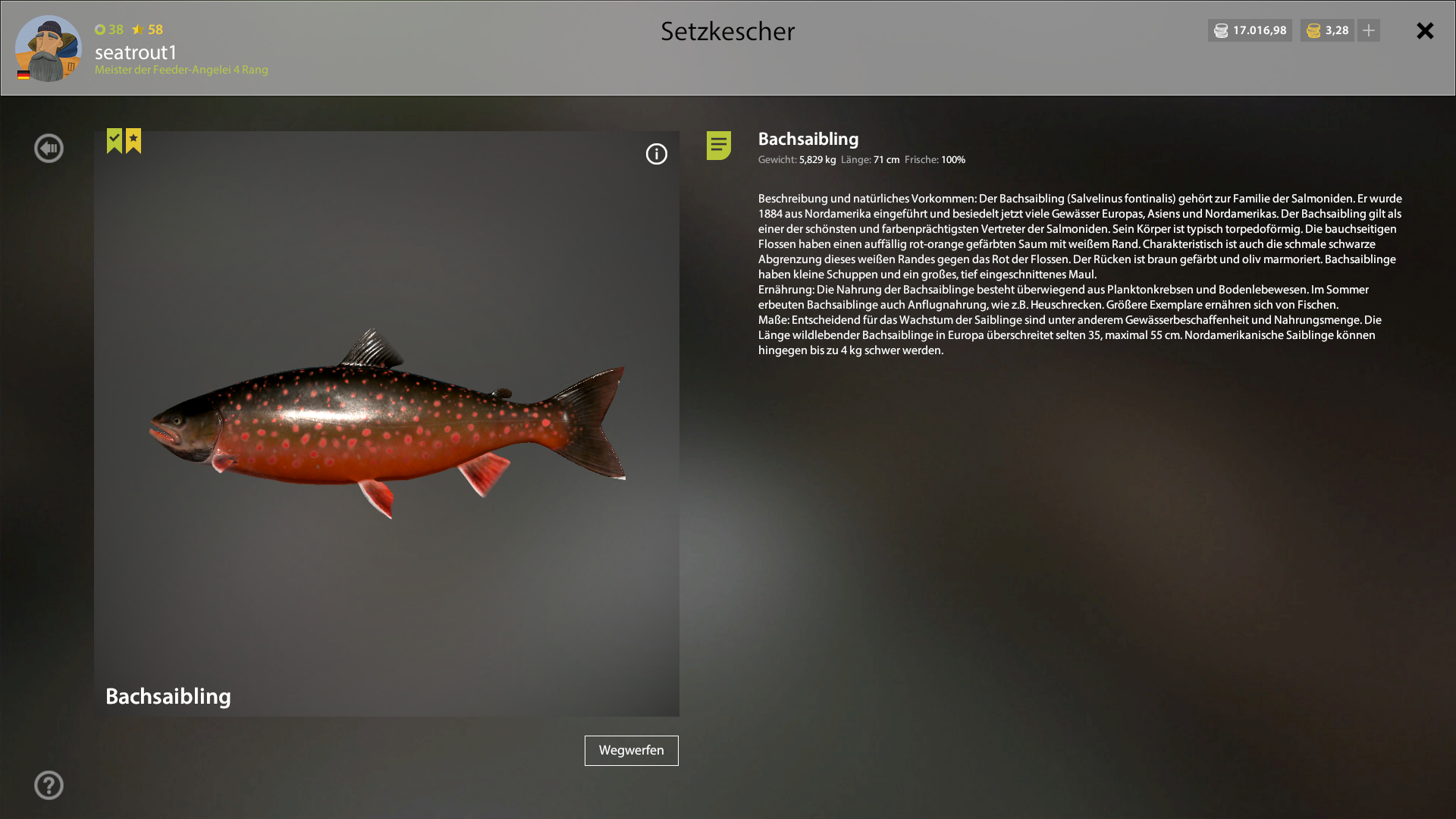Add gold coins with plus button
The height and width of the screenshot is (819, 1456).
(x=1369, y=30)
